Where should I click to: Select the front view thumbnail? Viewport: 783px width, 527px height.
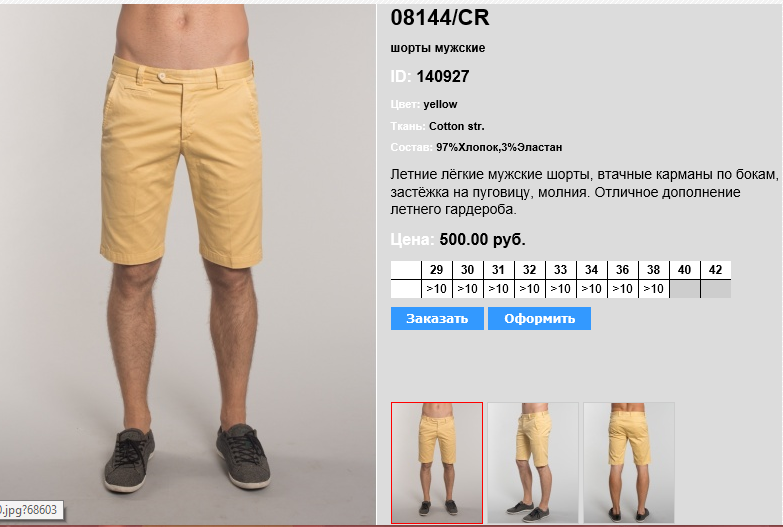pos(437,463)
